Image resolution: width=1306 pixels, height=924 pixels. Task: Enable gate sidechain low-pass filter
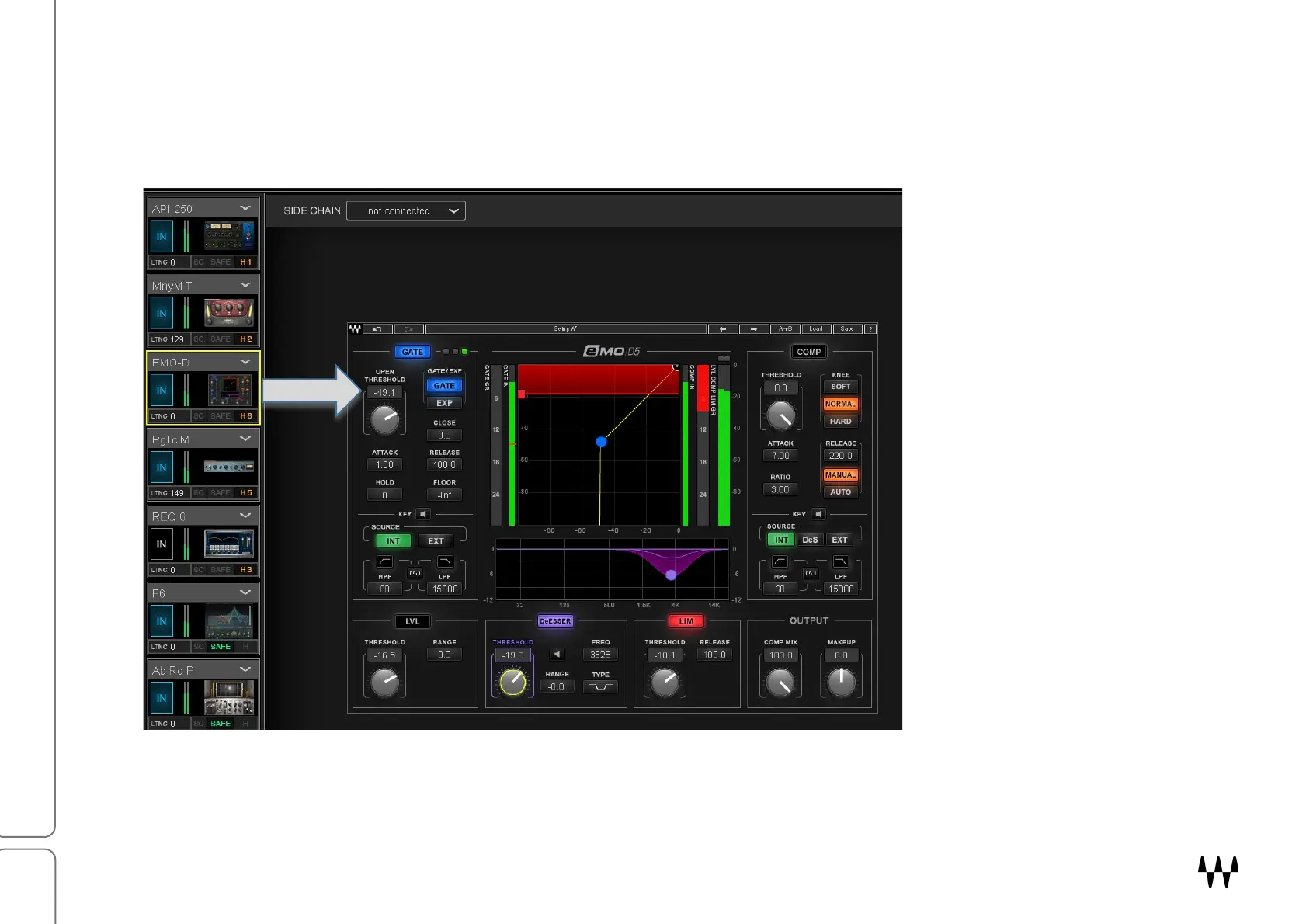pos(445,561)
